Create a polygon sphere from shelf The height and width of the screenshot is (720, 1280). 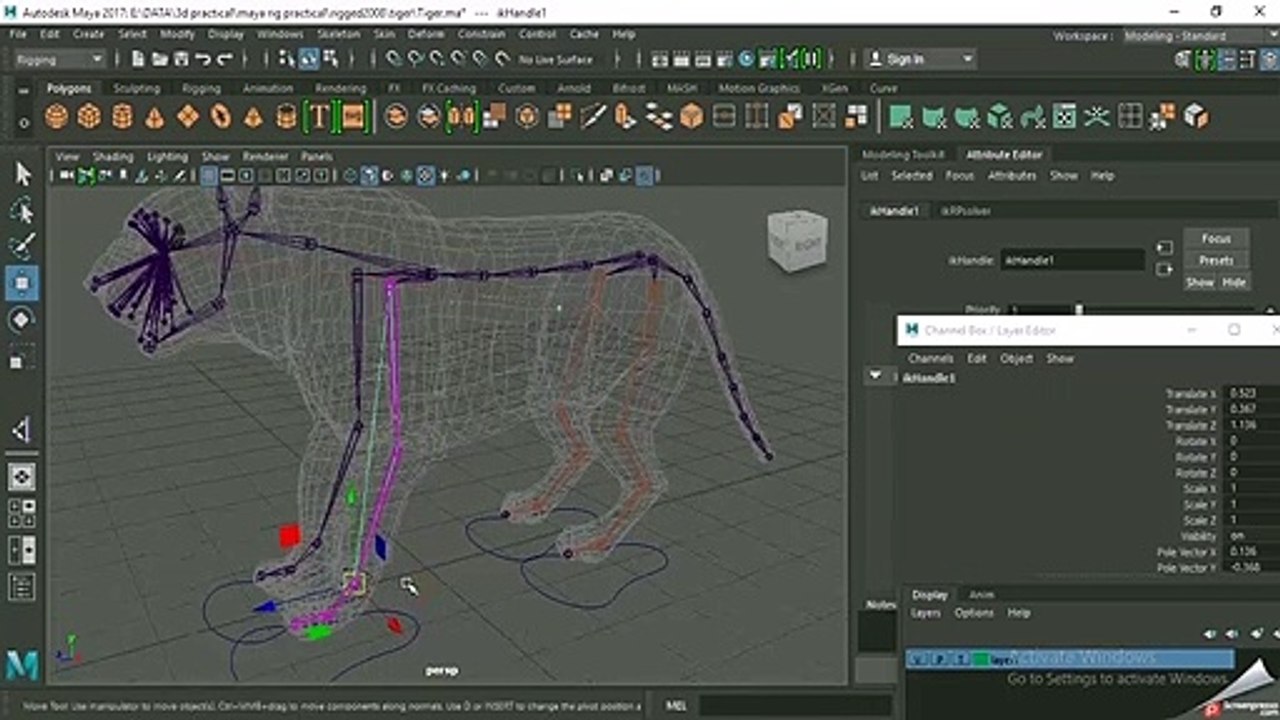pyautogui.click(x=57, y=117)
